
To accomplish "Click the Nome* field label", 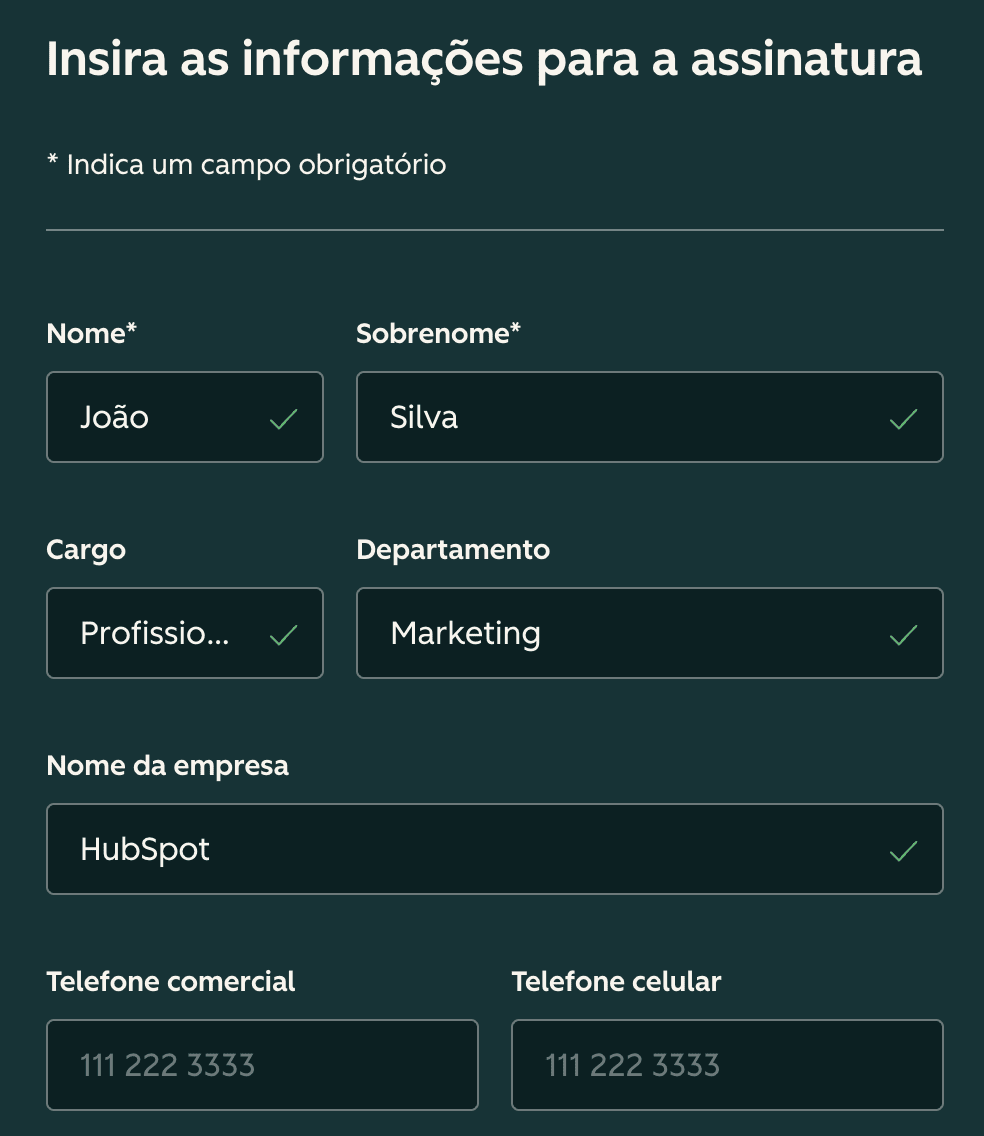I will [91, 333].
